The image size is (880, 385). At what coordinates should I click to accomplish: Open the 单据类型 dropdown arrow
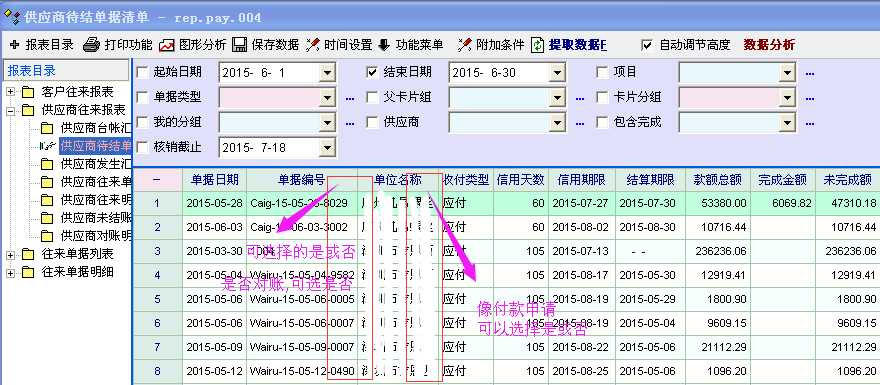coord(327,98)
